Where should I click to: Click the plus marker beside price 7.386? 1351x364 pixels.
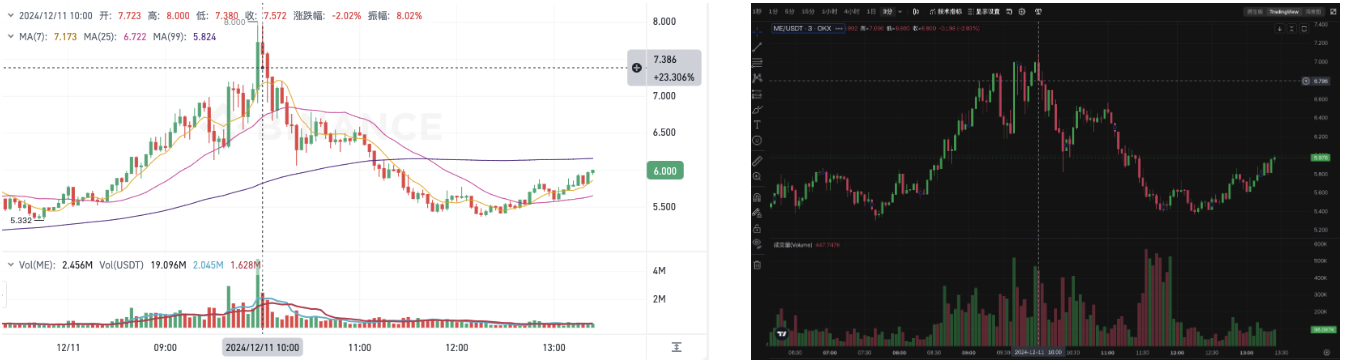point(636,68)
